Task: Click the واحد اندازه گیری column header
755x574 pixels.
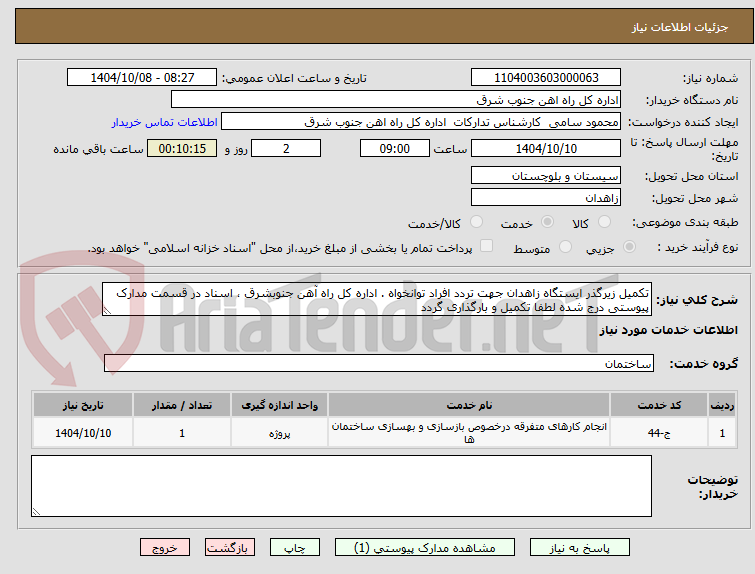Action: (x=279, y=405)
